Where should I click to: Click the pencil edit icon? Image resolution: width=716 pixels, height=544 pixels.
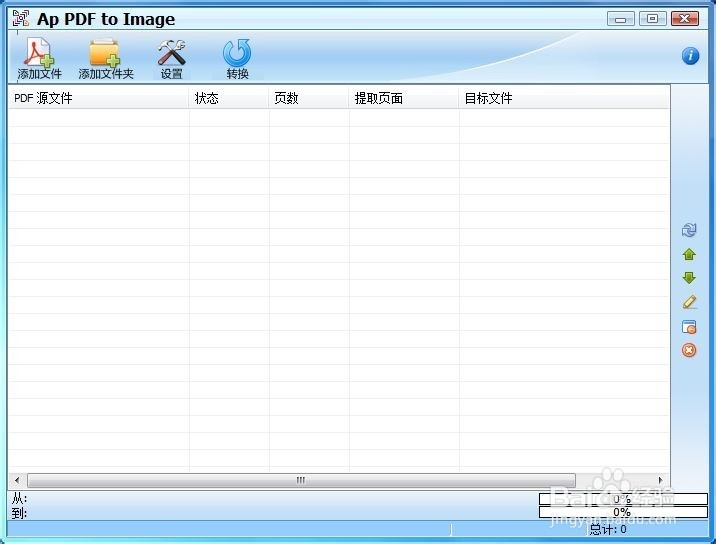(x=689, y=301)
